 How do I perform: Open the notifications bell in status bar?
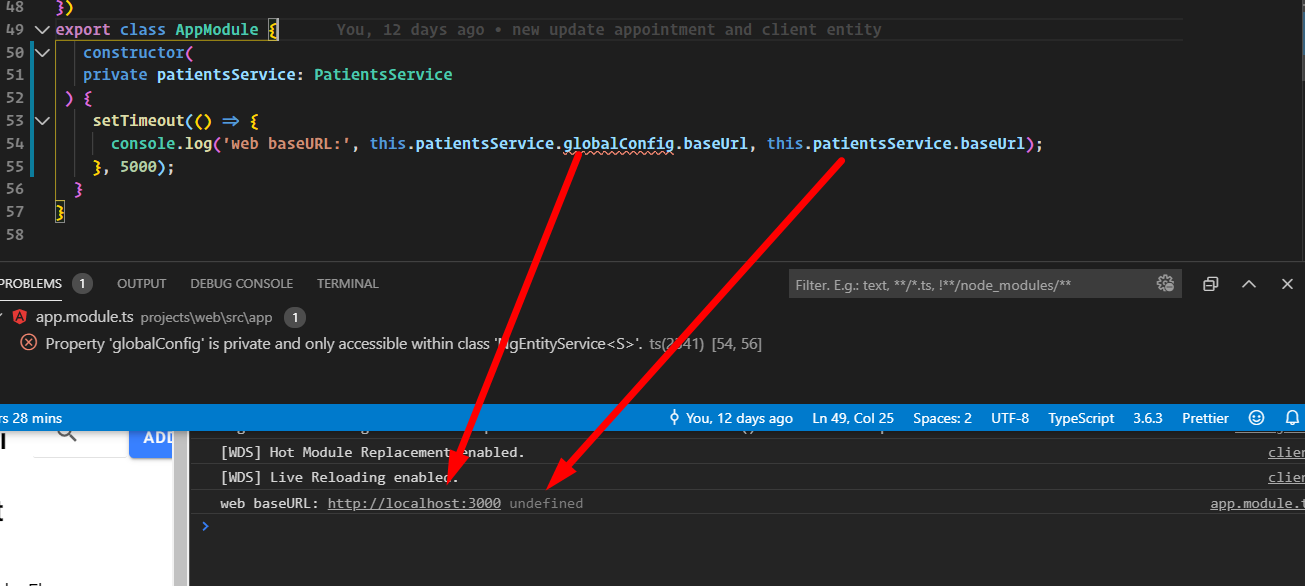(1293, 418)
